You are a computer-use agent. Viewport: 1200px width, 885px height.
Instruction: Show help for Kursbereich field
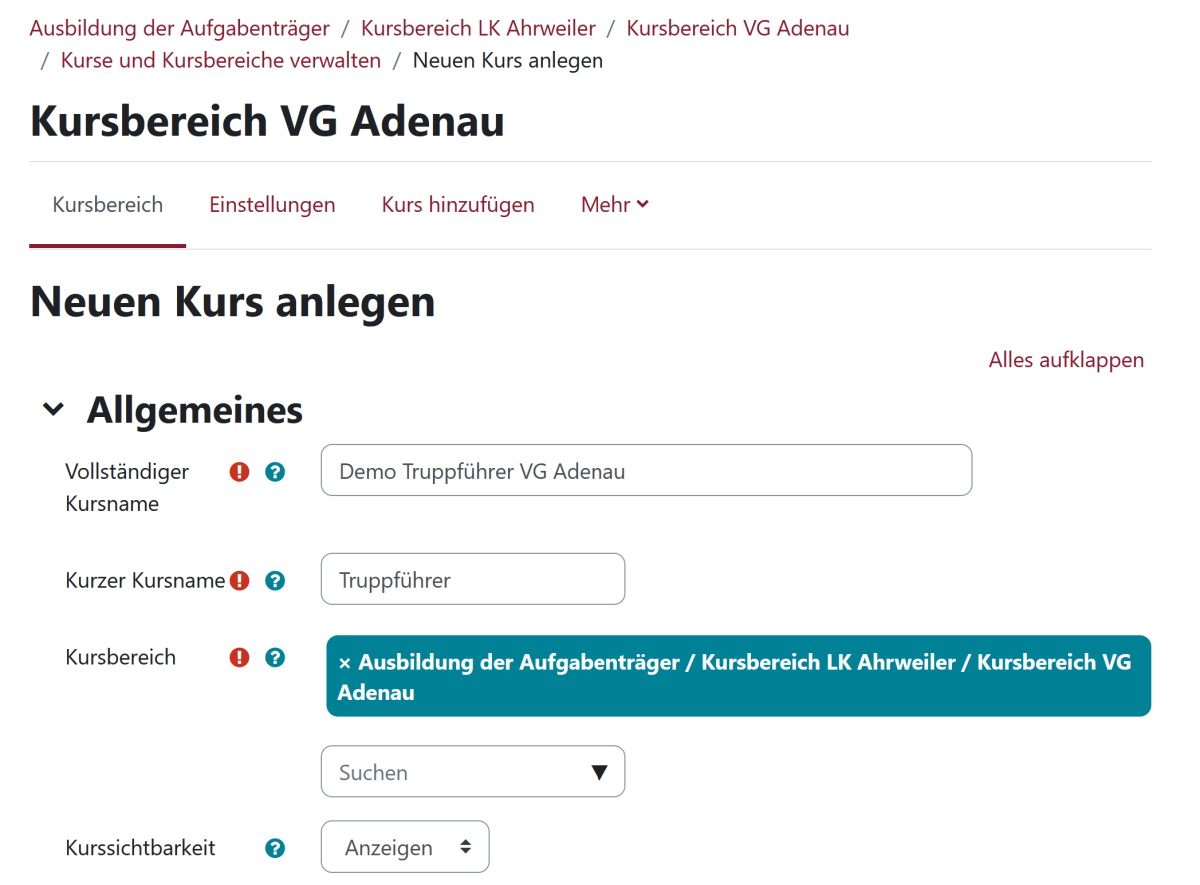click(275, 658)
